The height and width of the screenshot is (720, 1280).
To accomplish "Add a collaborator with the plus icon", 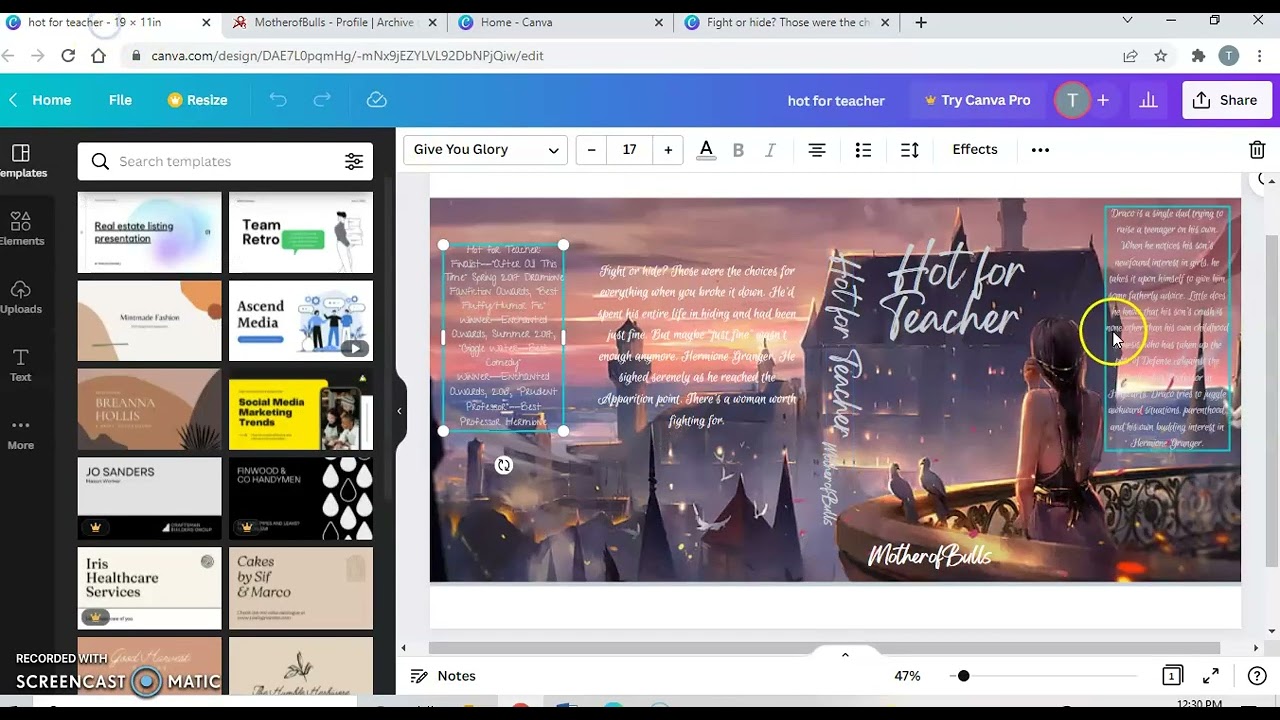I will tap(1103, 100).
